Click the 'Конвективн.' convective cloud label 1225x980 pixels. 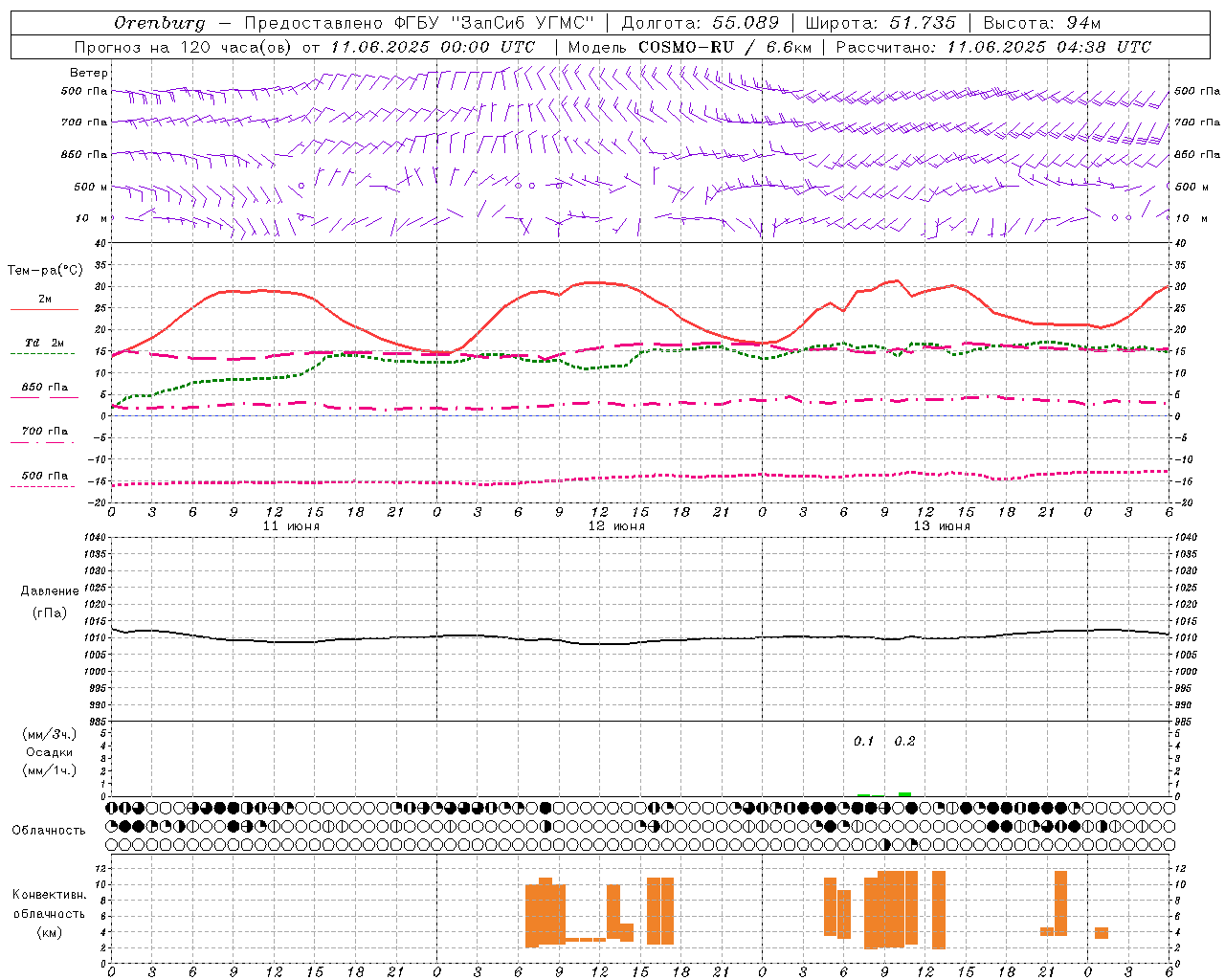pyautogui.click(x=50, y=895)
